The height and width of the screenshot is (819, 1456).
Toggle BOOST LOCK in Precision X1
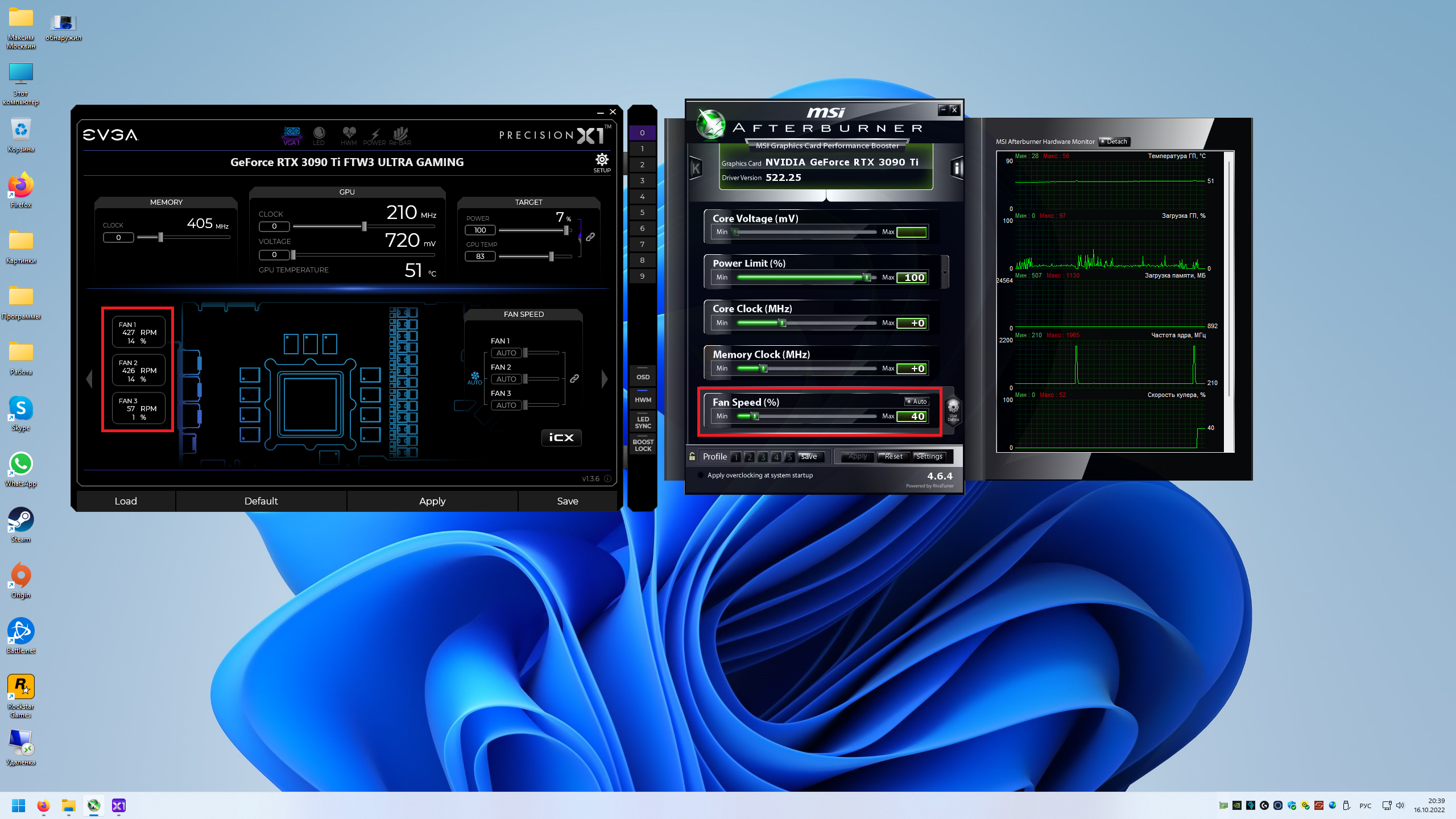tap(643, 445)
